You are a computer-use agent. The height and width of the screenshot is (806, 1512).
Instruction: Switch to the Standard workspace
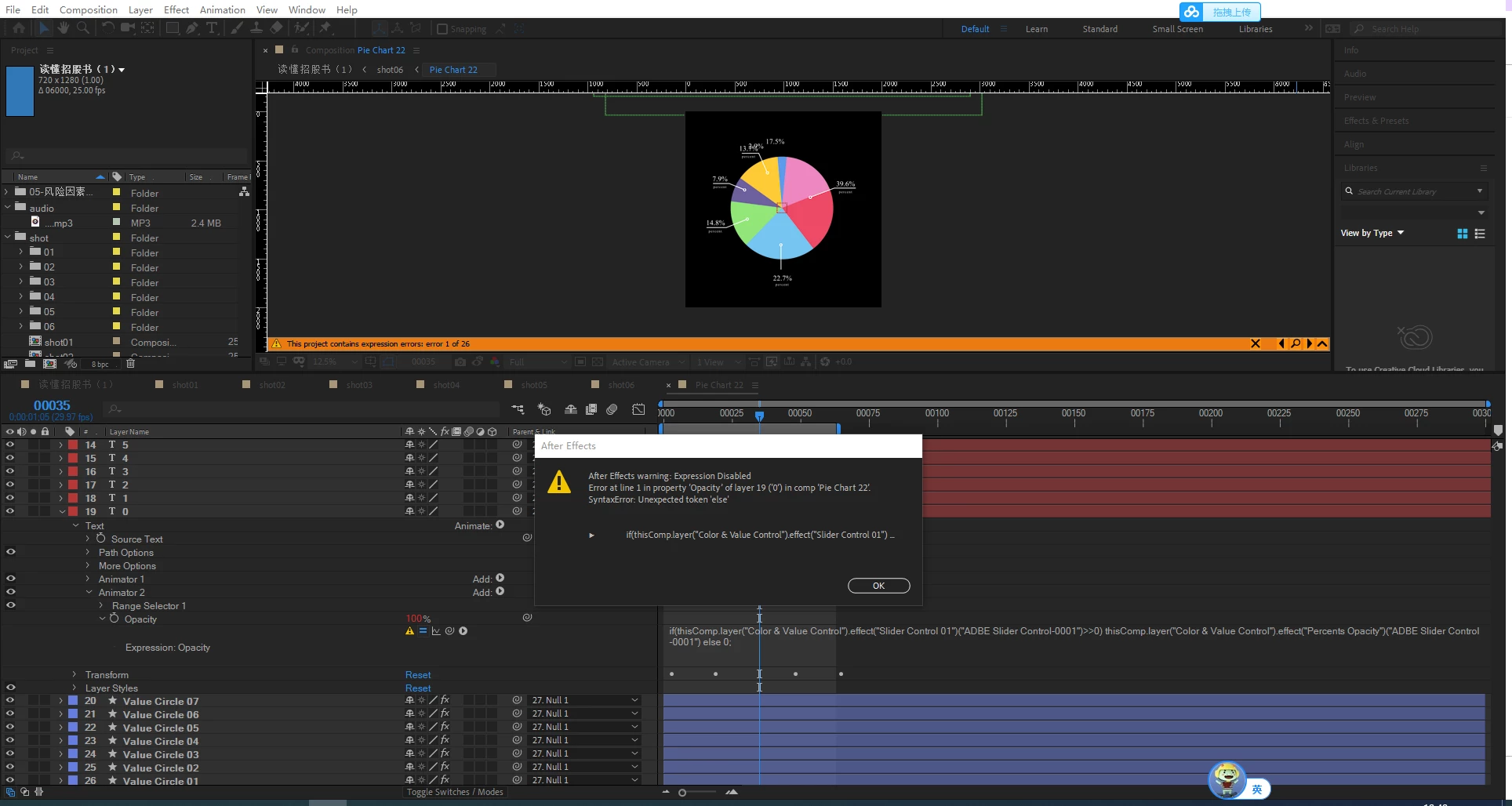click(x=1100, y=29)
